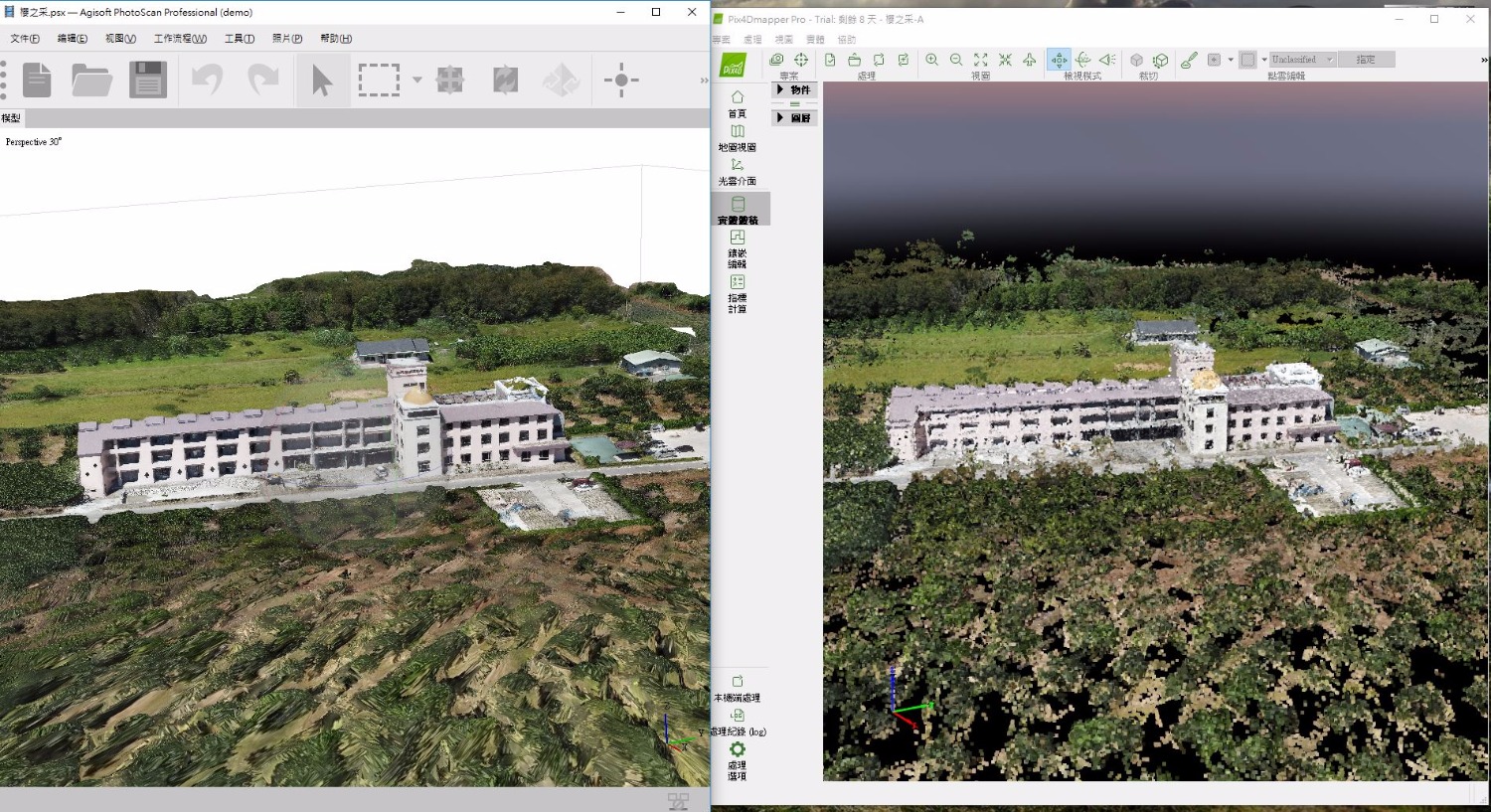Open 帮助(H) menu in PhotoScan
Viewport: 1491px width, 812px height.
(x=336, y=39)
